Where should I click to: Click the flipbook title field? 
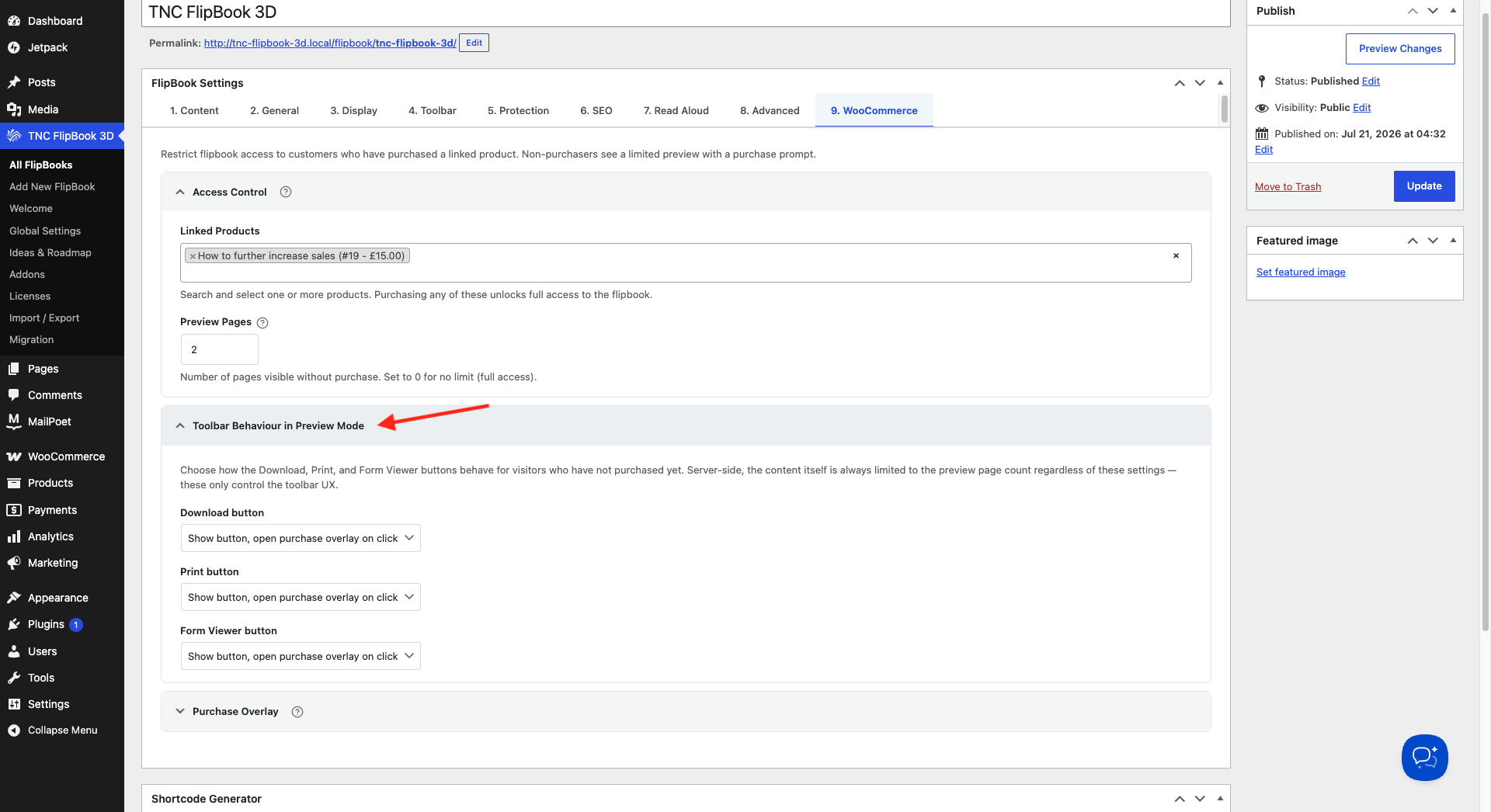[x=686, y=12]
